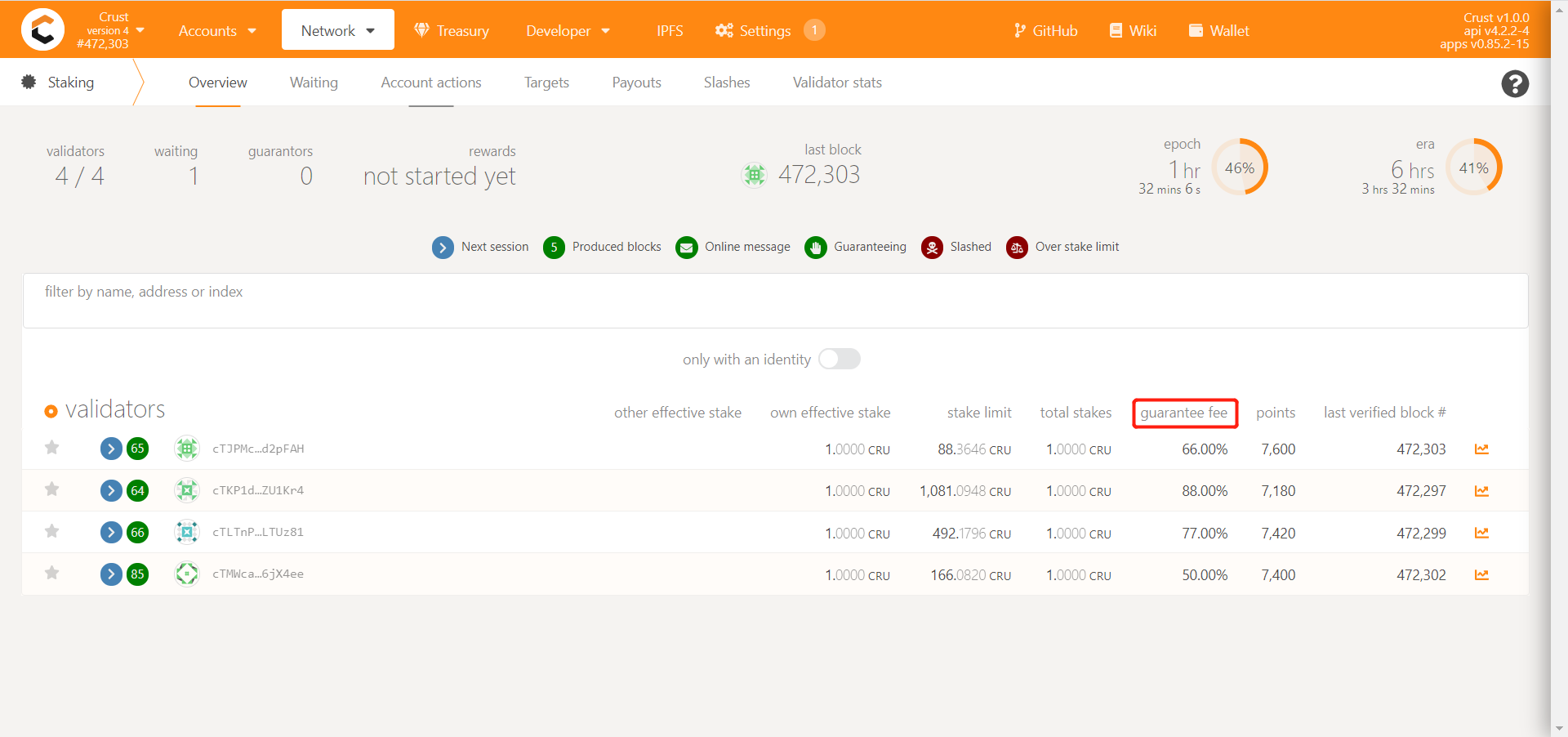Click identicon of cTLTnP...LTUz81
This screenshot has height=737, width=1568.
tap(187, 532)
